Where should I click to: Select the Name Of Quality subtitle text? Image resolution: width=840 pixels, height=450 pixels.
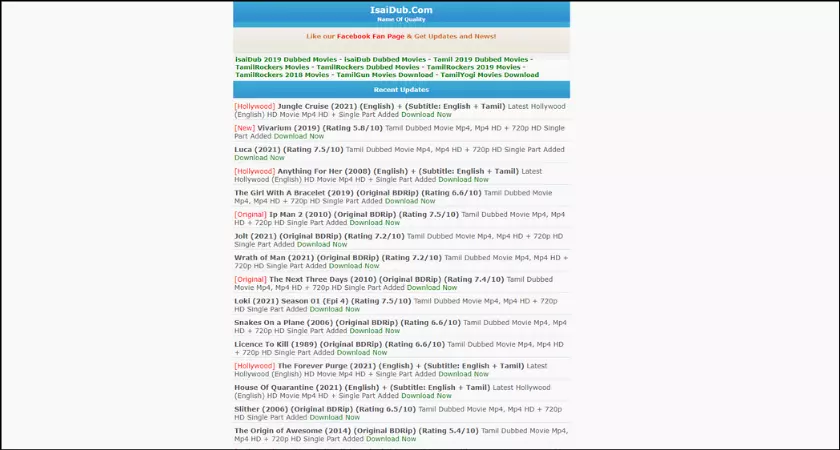pyautogui.click(x=401, y=19)
